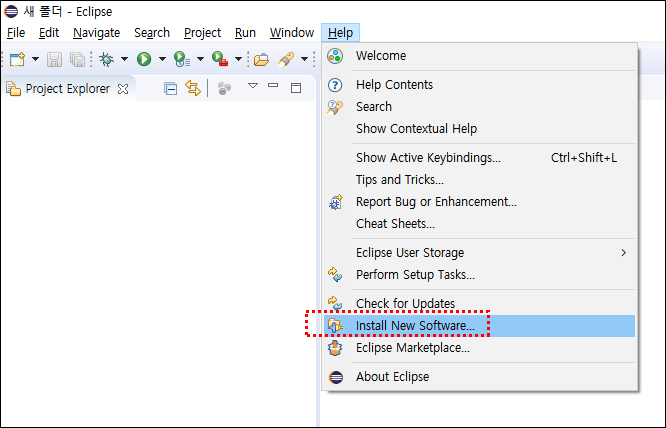
Task: Click the External Tools run icon
Action: pos(220,59)
